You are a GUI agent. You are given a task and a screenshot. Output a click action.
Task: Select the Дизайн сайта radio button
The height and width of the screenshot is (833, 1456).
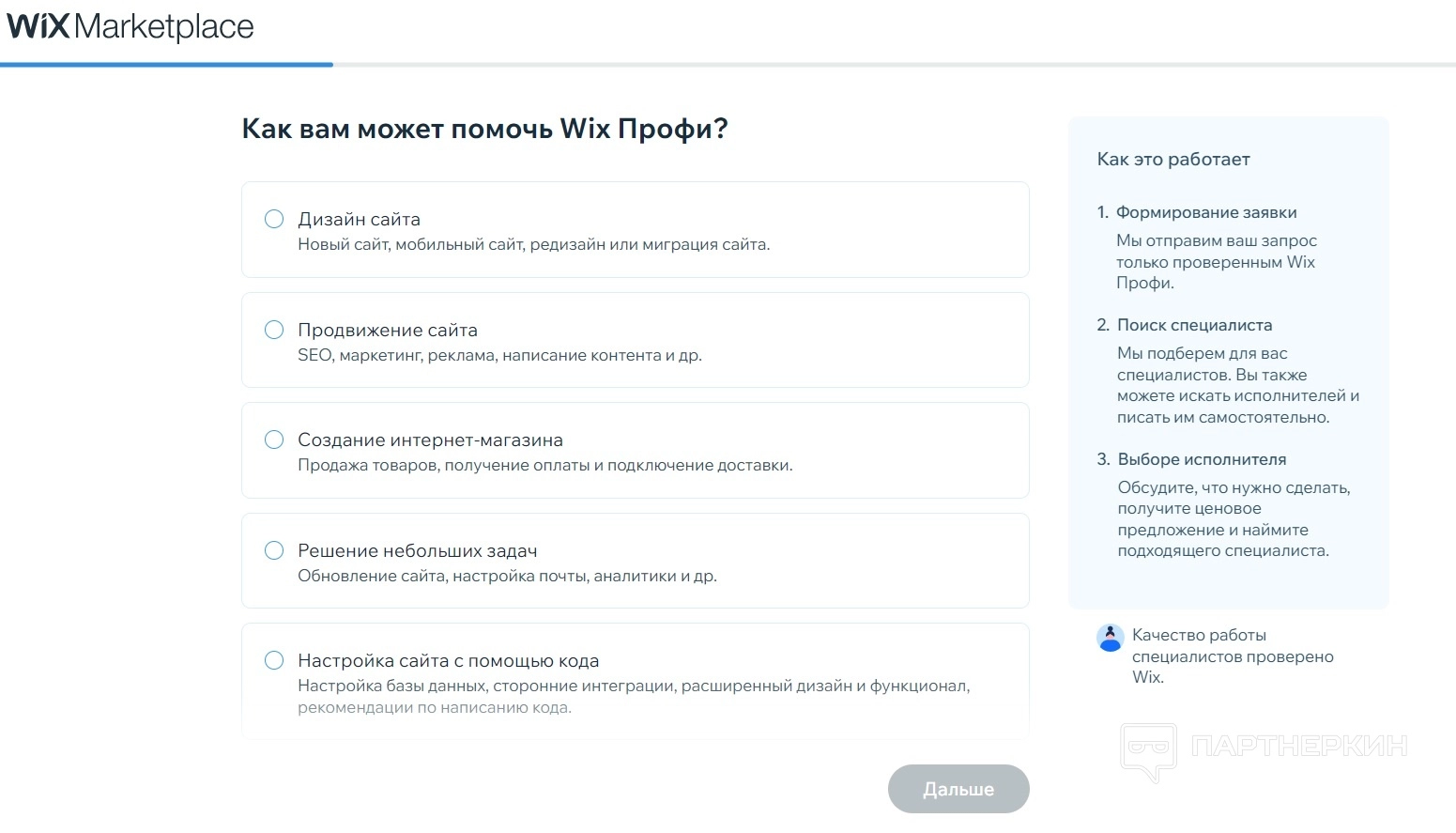tap(274, 219)
